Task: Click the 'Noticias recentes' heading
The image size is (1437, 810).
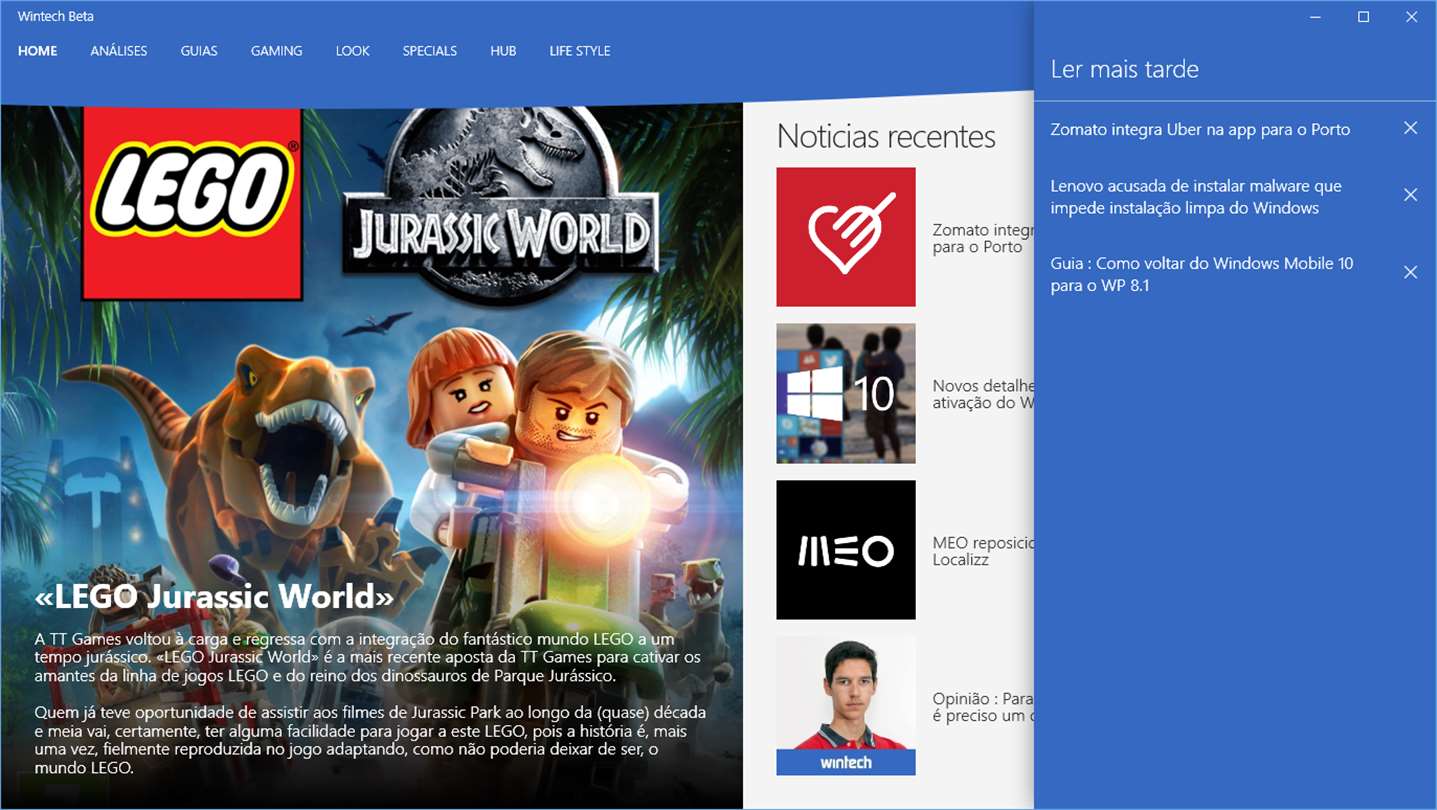Action: point(886,136)
